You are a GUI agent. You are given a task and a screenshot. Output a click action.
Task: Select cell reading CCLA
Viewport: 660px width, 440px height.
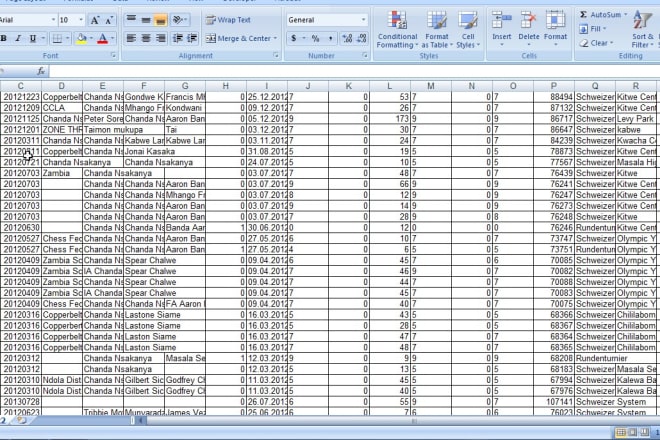62,108
